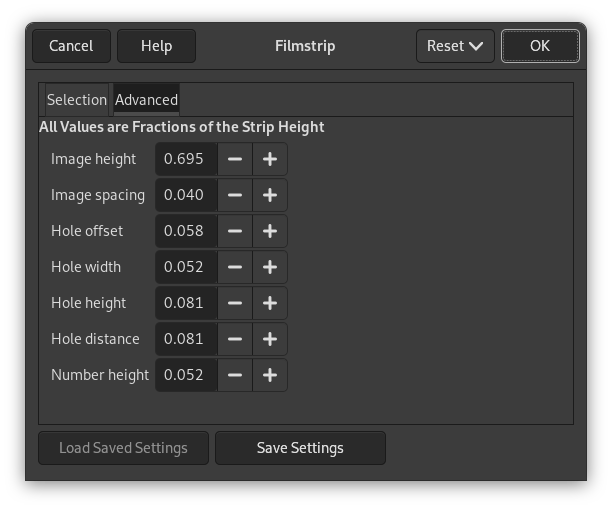
Task: Decrease Image height with minus button
Action: (x=235, y=159)
